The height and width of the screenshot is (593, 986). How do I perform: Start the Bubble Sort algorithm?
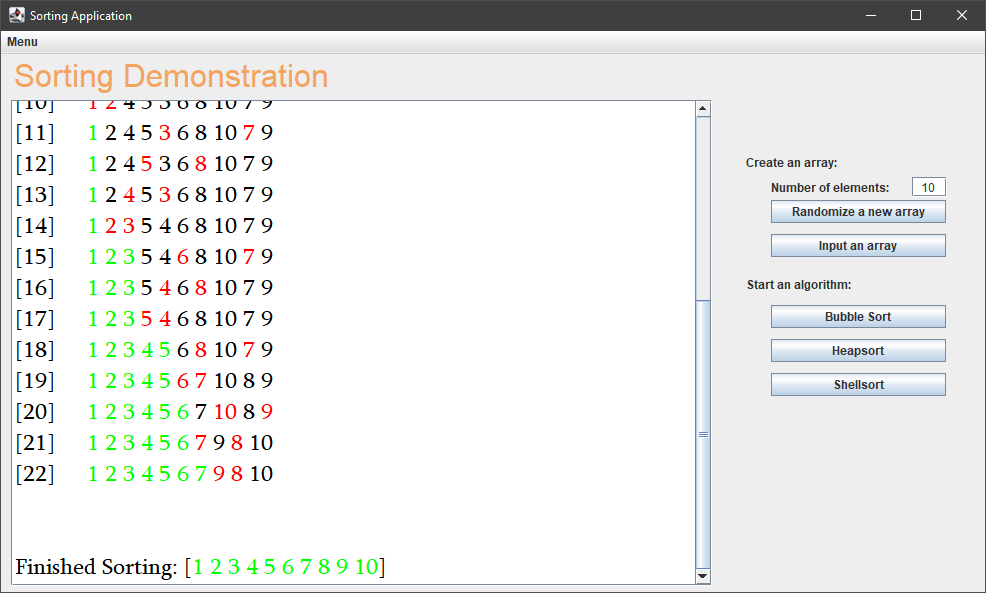point(858,317)
